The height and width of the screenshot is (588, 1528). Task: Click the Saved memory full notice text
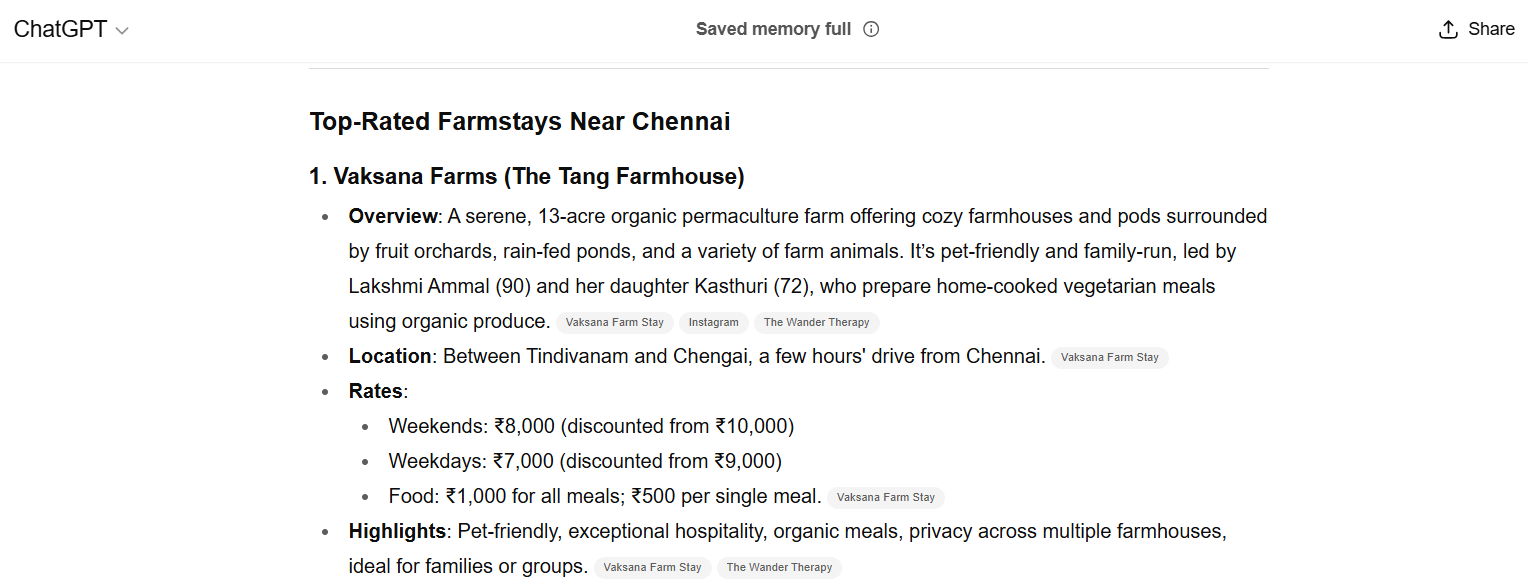pos(773,29)
